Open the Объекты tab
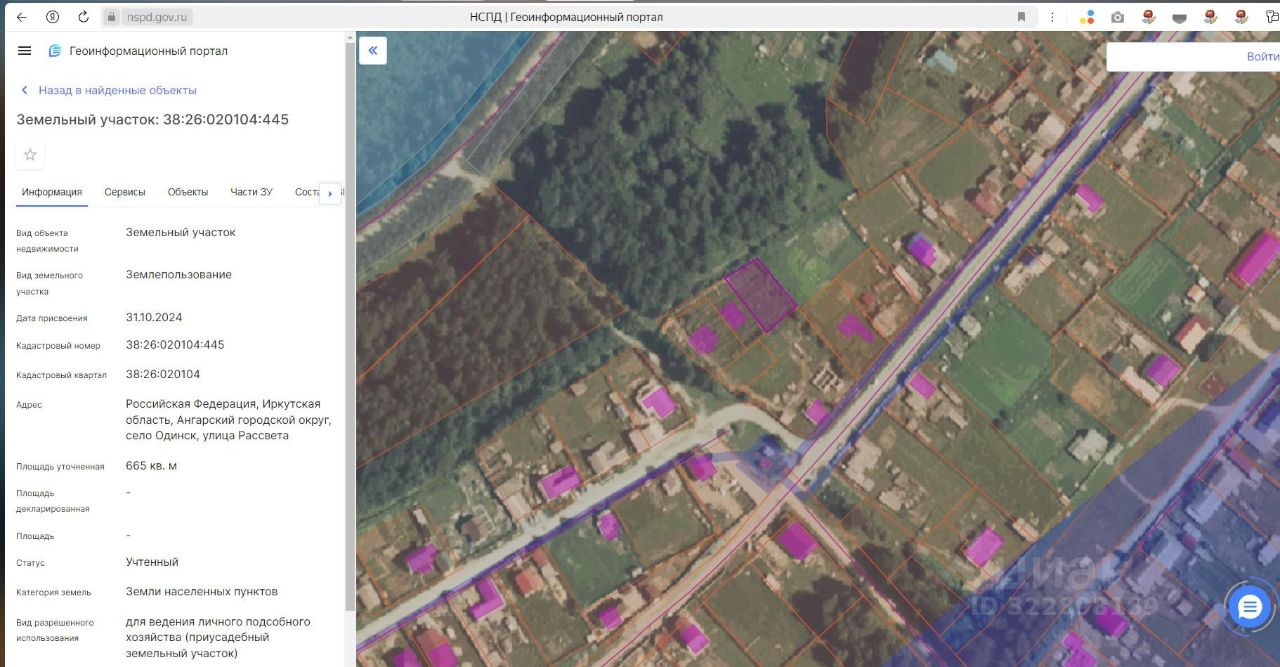The height and width of the screenshot is (667, 1280). coord(188,192)
